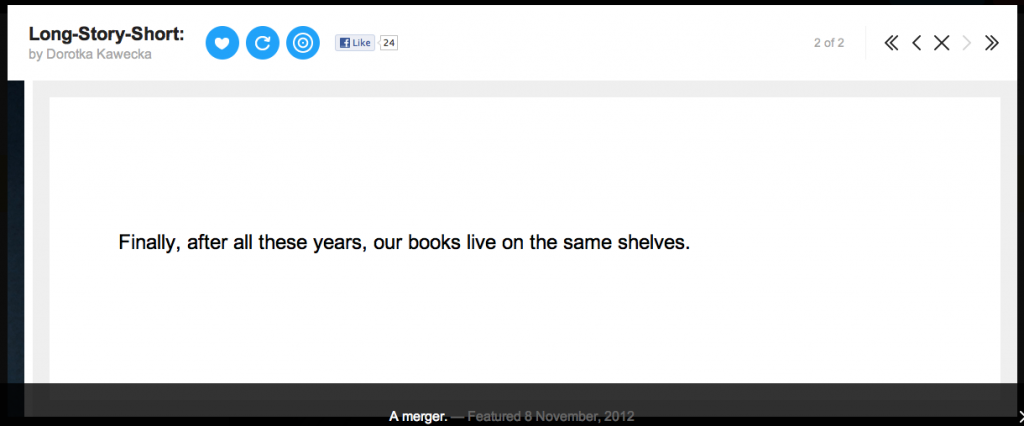This screenshot has width=1024, height=426.
Task: Click 'Featured 8 November, 2012' date text
Action: point(551,416)
